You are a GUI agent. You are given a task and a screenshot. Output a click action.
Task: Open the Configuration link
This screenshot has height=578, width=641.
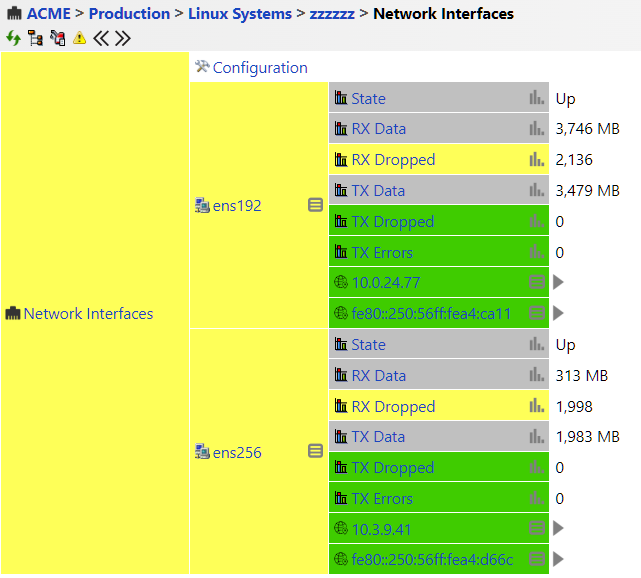click(x=260, y=68)
